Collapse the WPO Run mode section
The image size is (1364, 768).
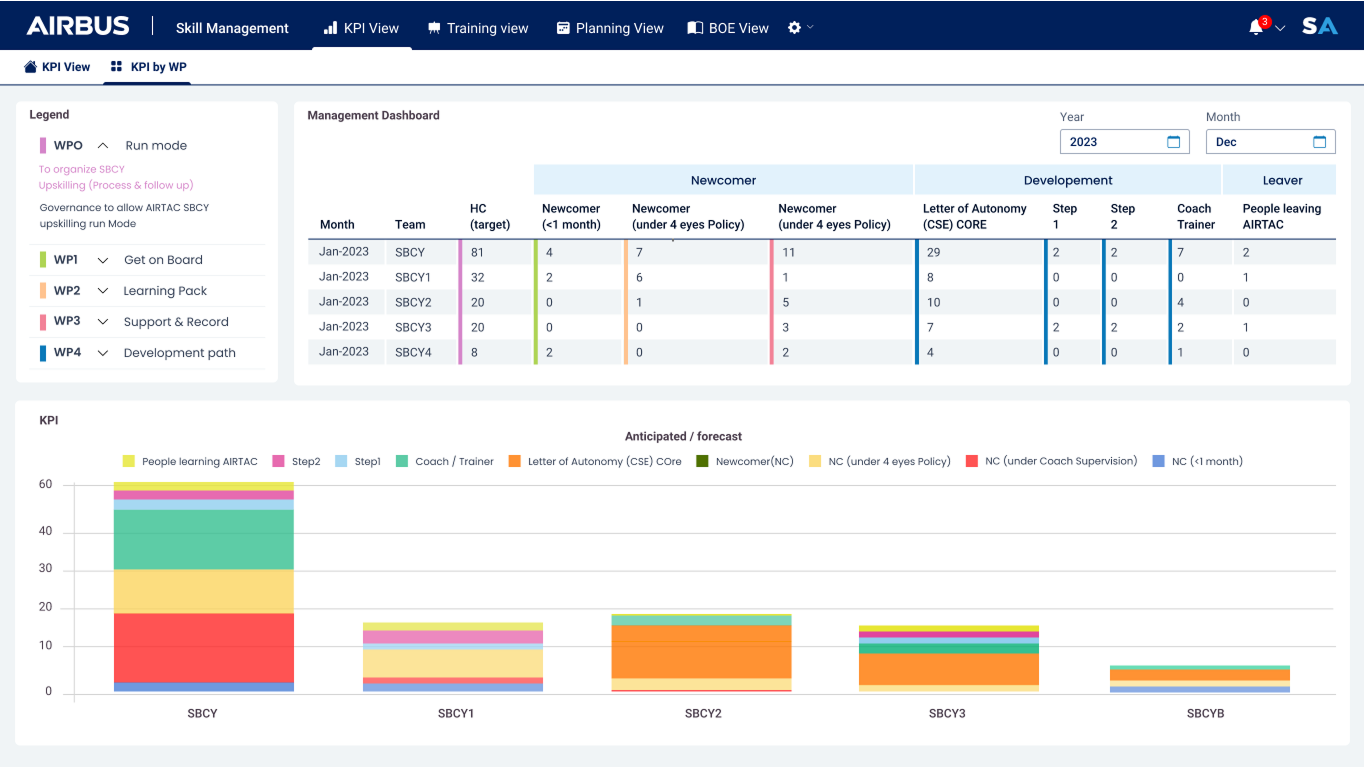point(103,146)
